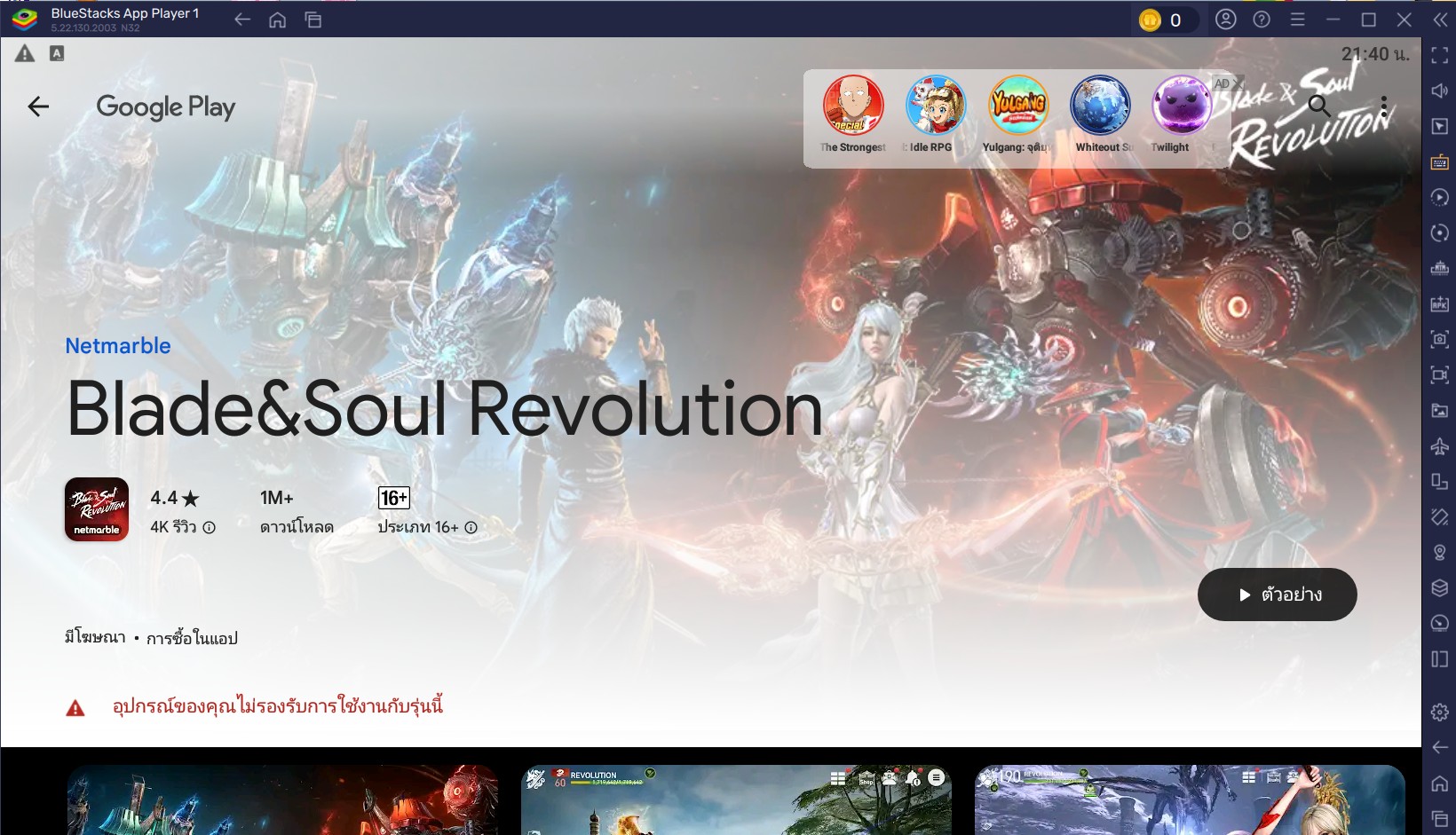Open search in Google Play
Viewport: 1456px width, 835px height.
(x=1319, y=106)
